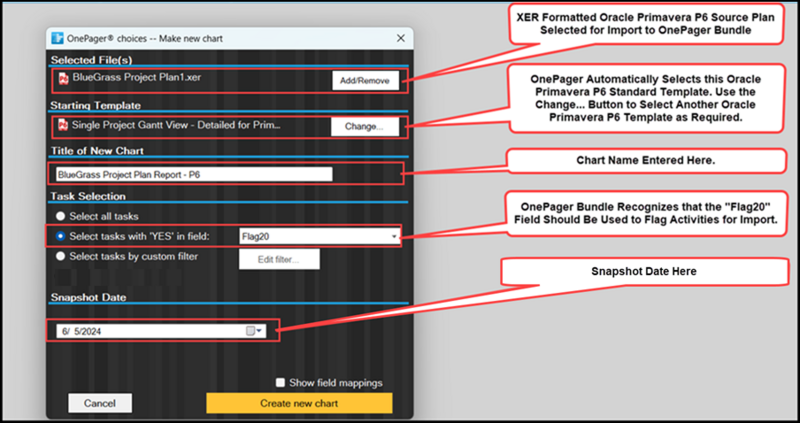The width and height of the screenshot is (800, 423).
Task: Click the Title of New Chart heading
Action: point(97,151)
